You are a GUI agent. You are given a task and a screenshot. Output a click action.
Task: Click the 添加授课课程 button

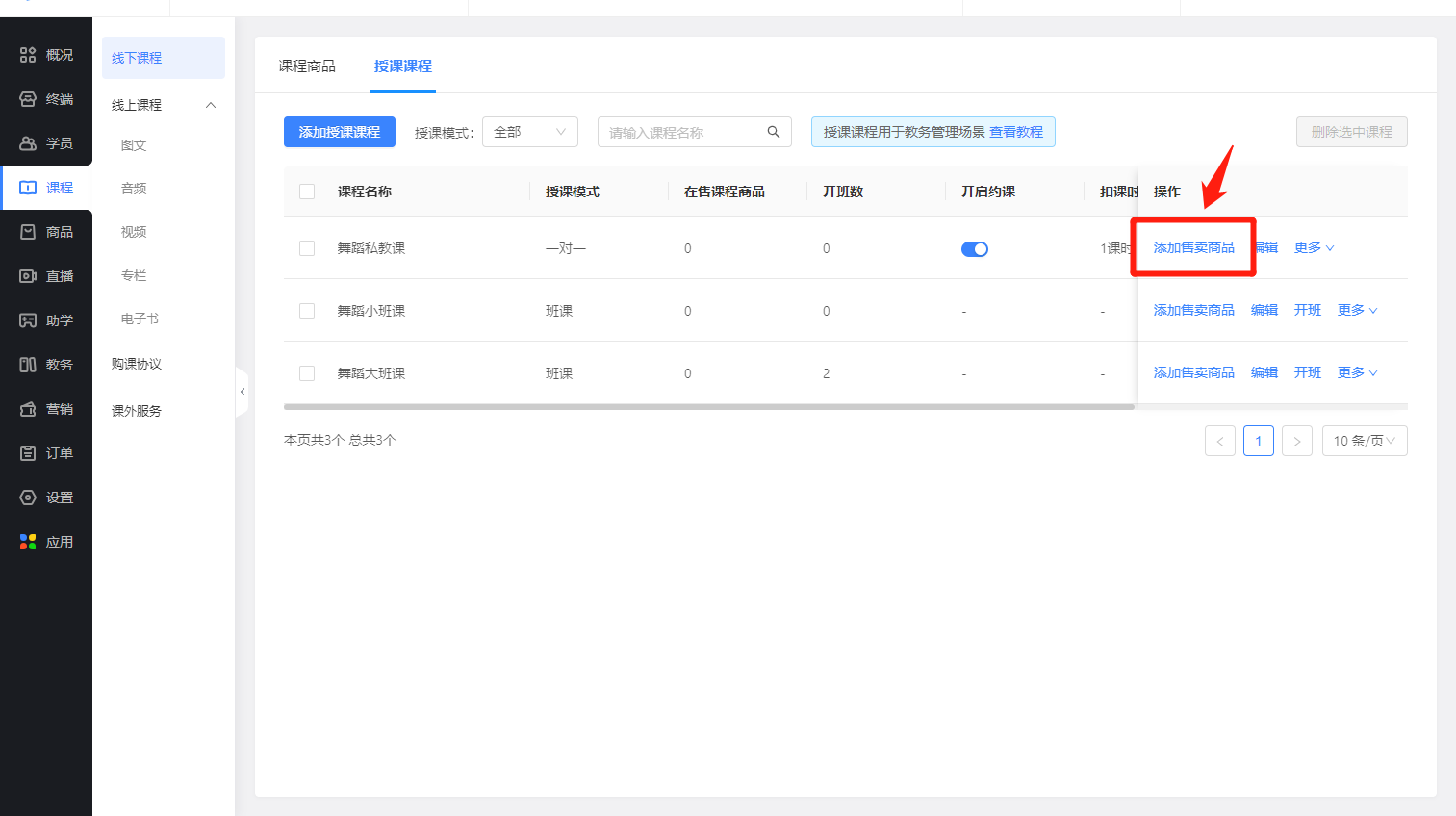[x=340, y=132]
